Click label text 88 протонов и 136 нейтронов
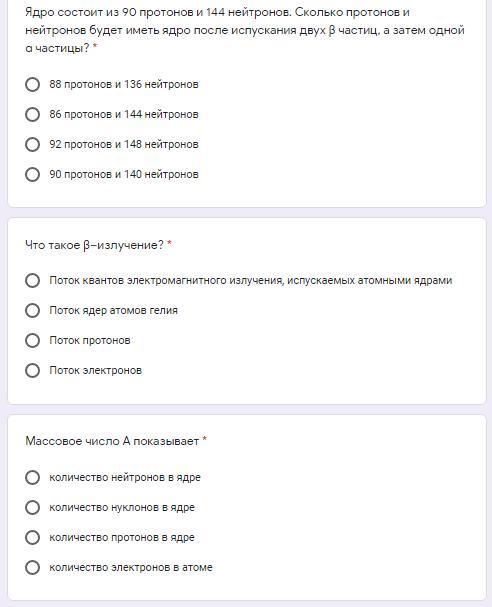The width and height of the screenshot is (492, 607). coord(124,84)
